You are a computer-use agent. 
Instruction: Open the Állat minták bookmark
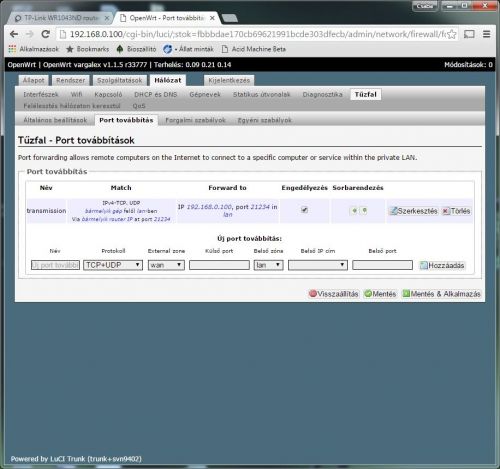coord(189,49)
